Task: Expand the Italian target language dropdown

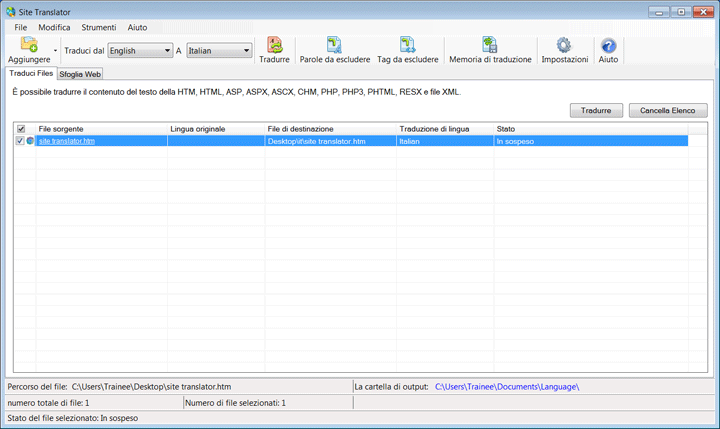Action: click(x=219, y=51)
